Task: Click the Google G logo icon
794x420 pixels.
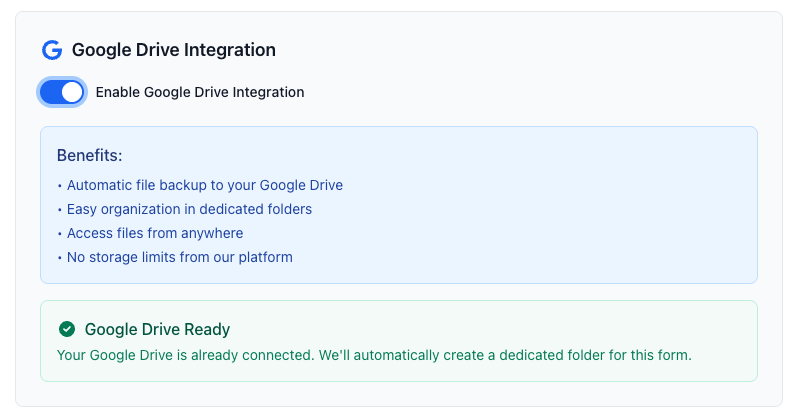Action: [x=52, y=50]
